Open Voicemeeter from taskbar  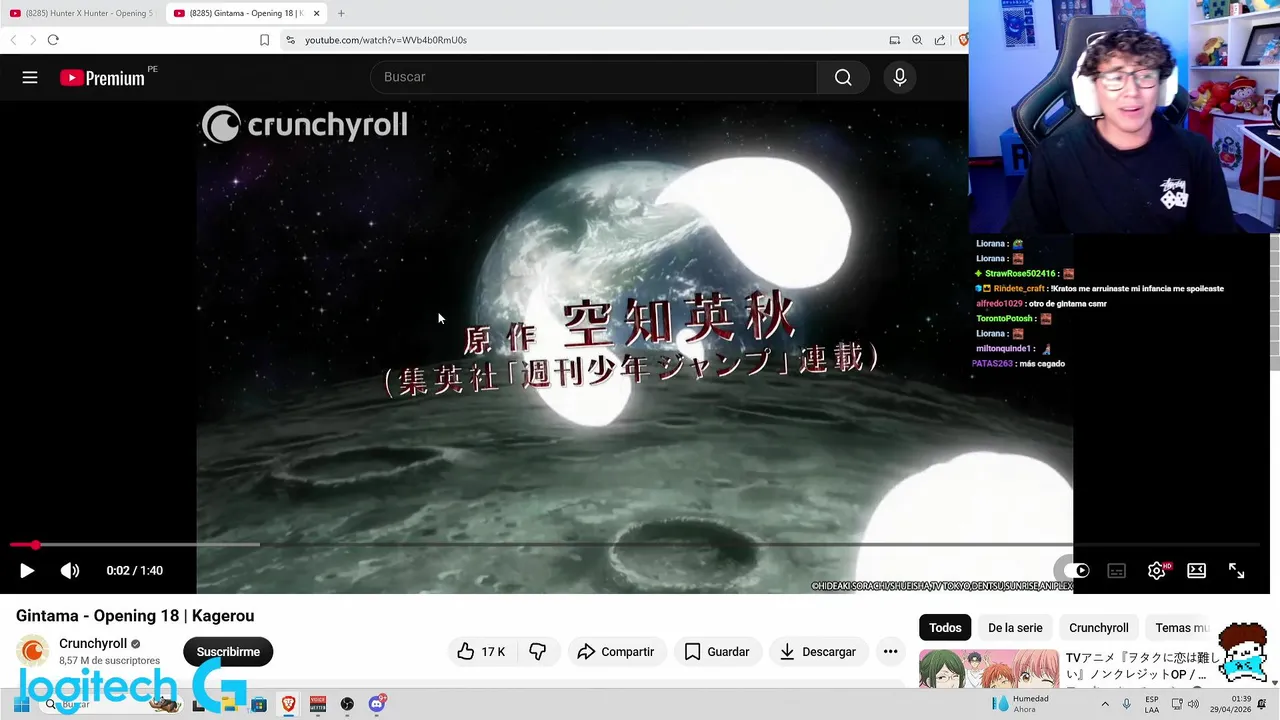coord(318,704)
